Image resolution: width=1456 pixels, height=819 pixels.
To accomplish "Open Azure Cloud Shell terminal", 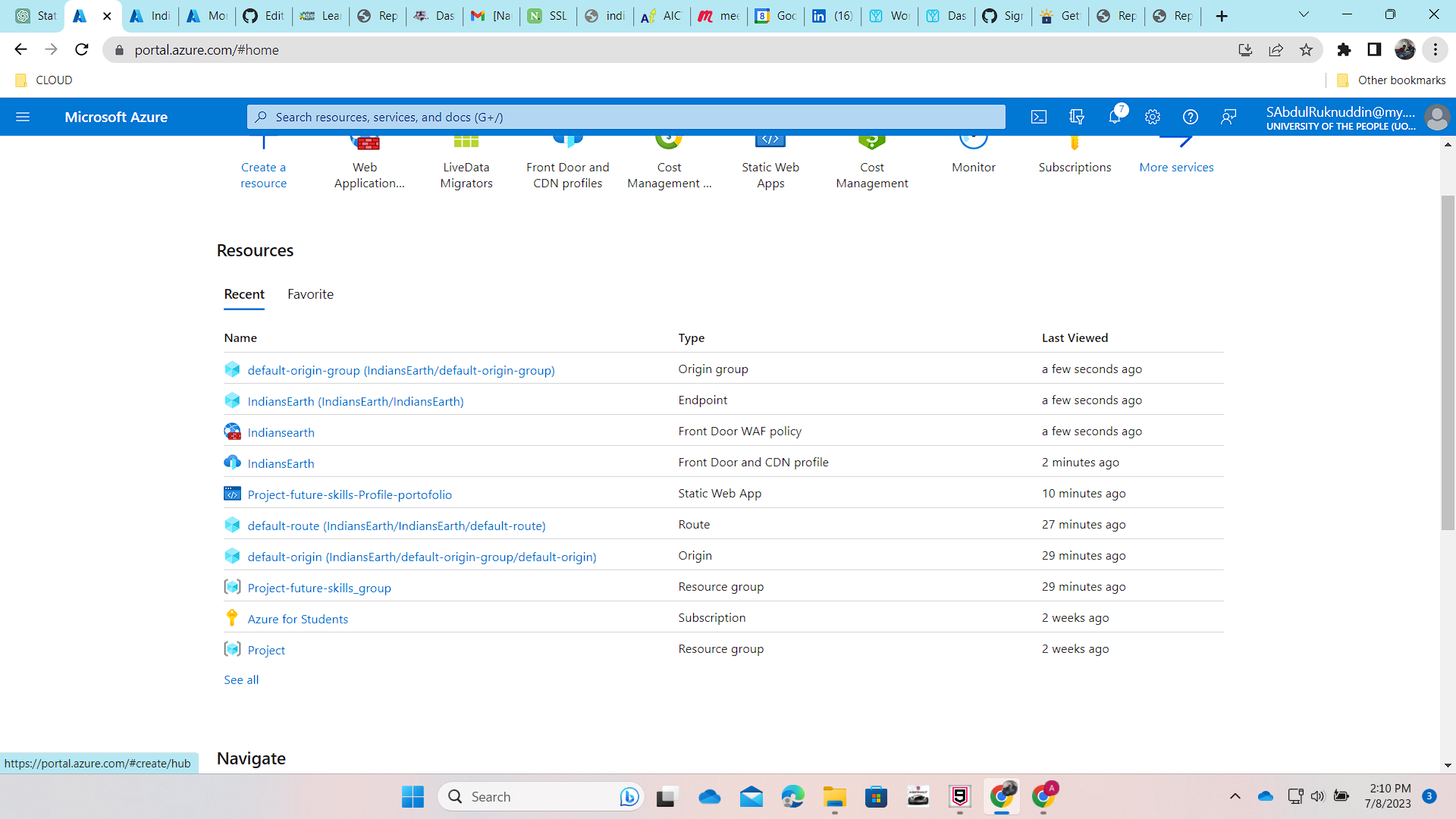I will (x=1038, y=117).
